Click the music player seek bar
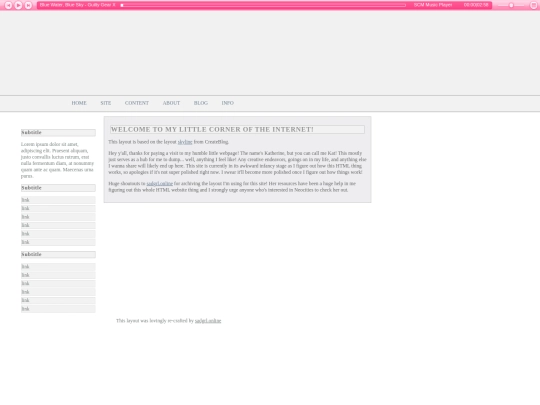This screenshot has height=405, width=540. click(263, 5)
